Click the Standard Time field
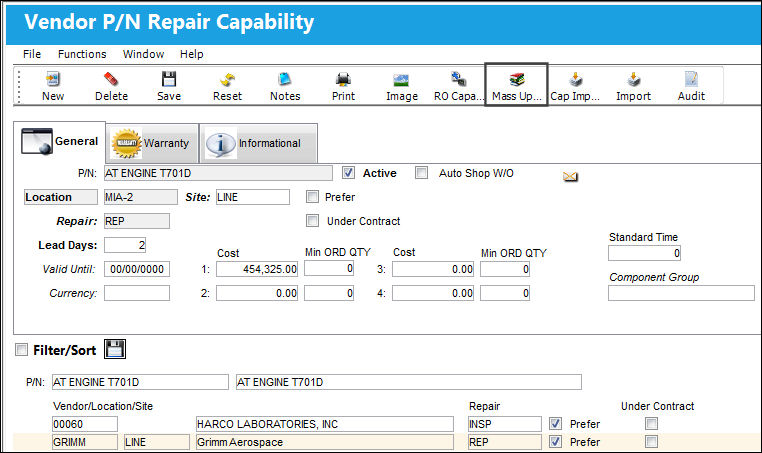 click(x=644, y=253)
